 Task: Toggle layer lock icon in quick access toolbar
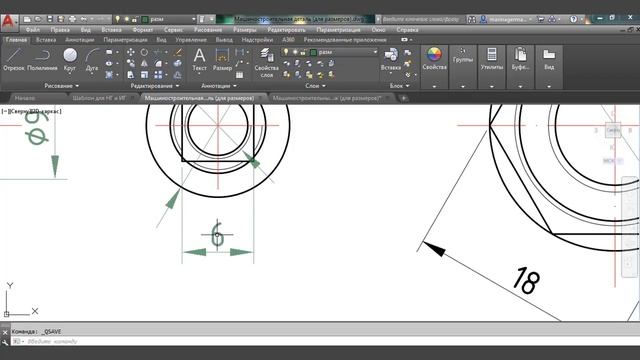tap(134, 19)
